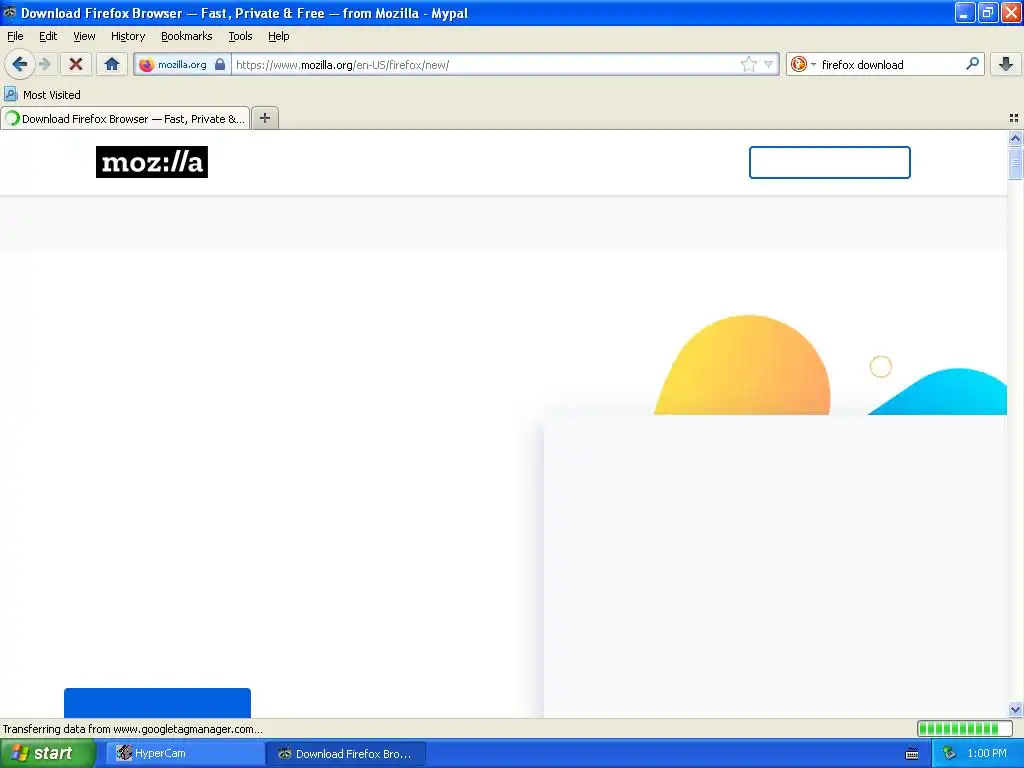Viewport: 1024px width, 768px height.
Task: Open the Tools menu
Action: [x=240, y=36]
